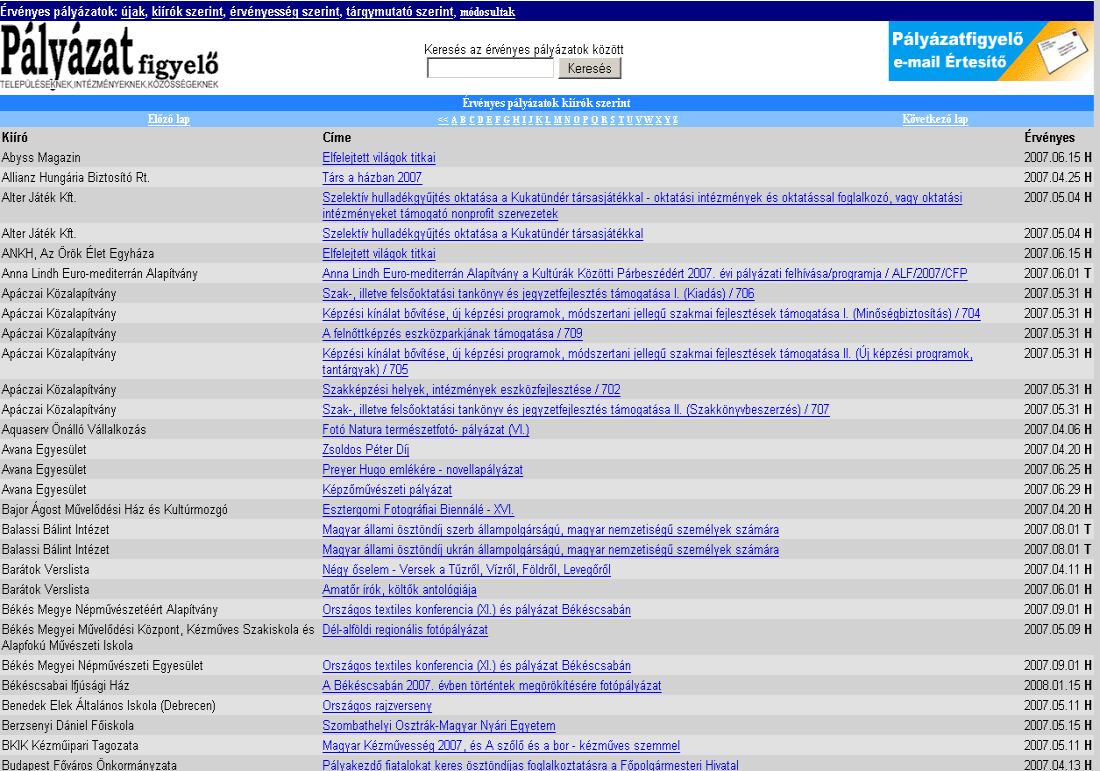Go to Előző lap
Screen dimensions: 1100x771
[168, 119]
